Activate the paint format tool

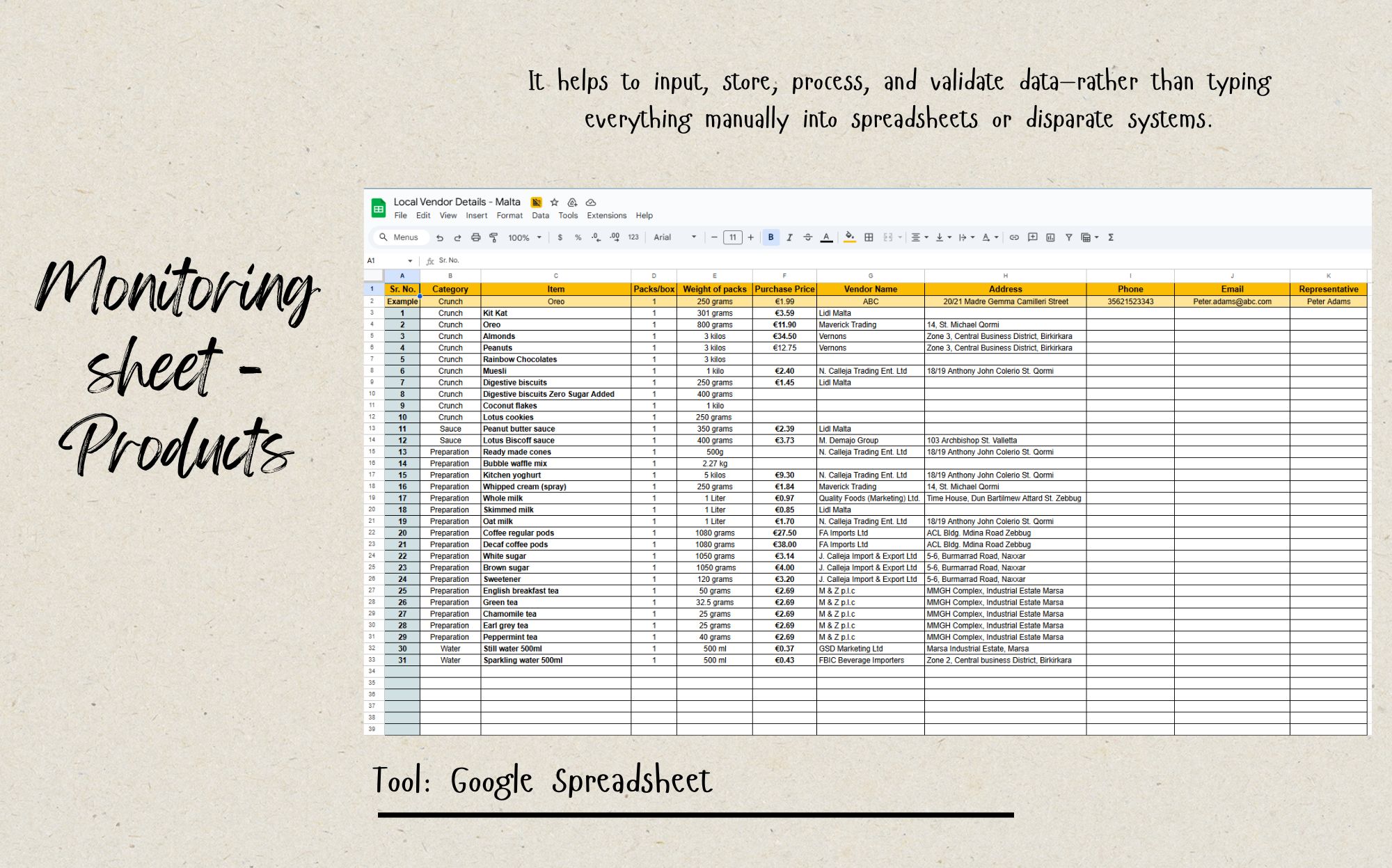(x=493, y=237)
